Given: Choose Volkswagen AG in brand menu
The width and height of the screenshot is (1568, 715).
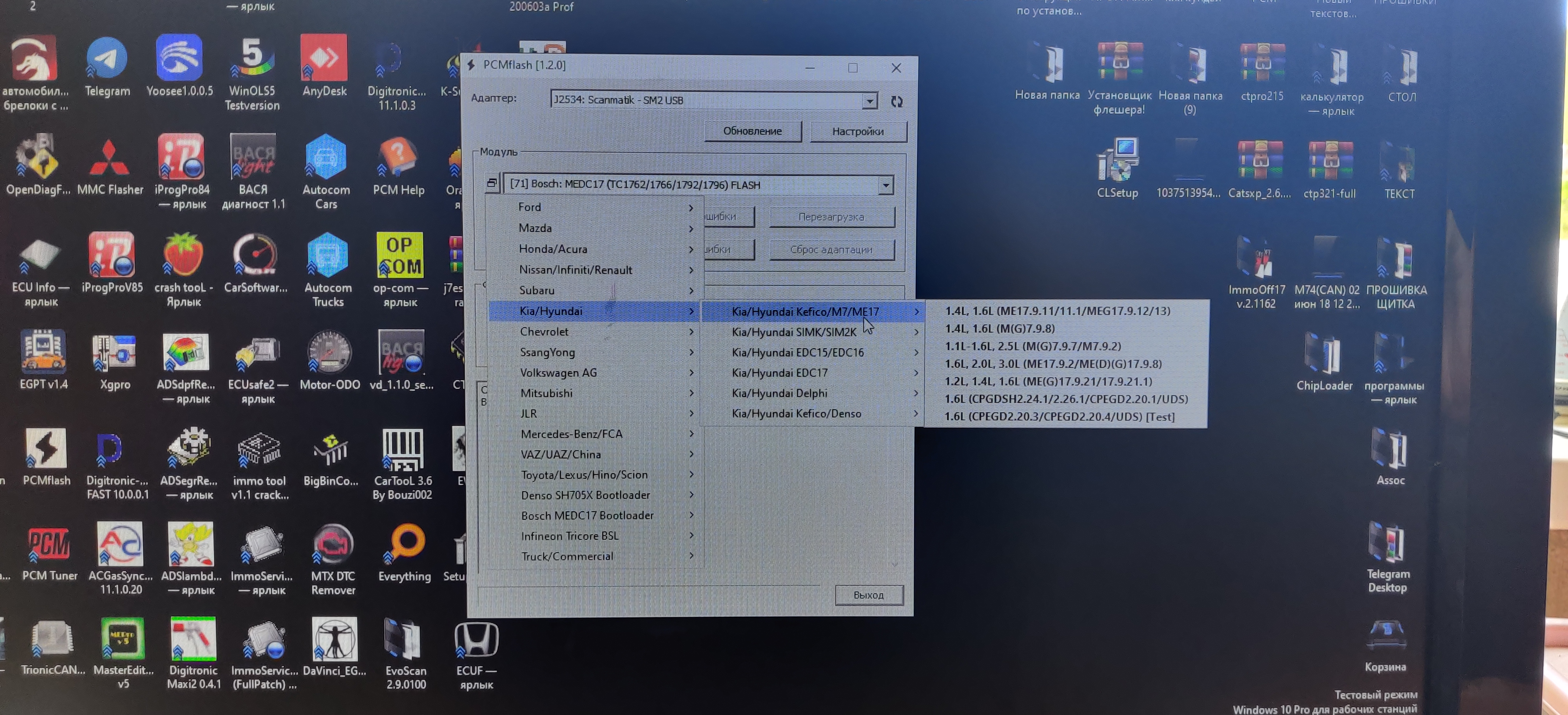Looking at the screenshot, I should (x=558, y=372).
